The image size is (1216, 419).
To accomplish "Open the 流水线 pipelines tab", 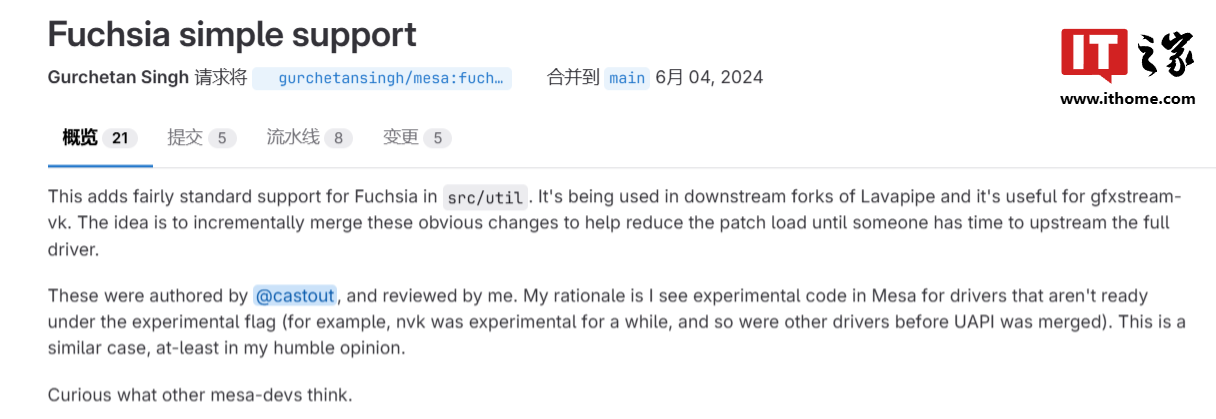I will (292, 138).
